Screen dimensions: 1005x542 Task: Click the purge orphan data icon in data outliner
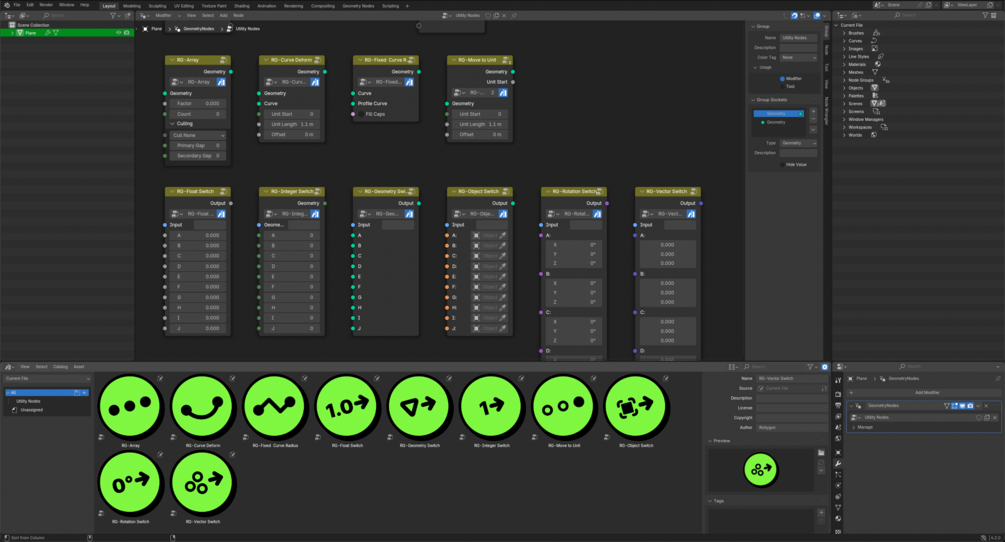pos(993,15)
